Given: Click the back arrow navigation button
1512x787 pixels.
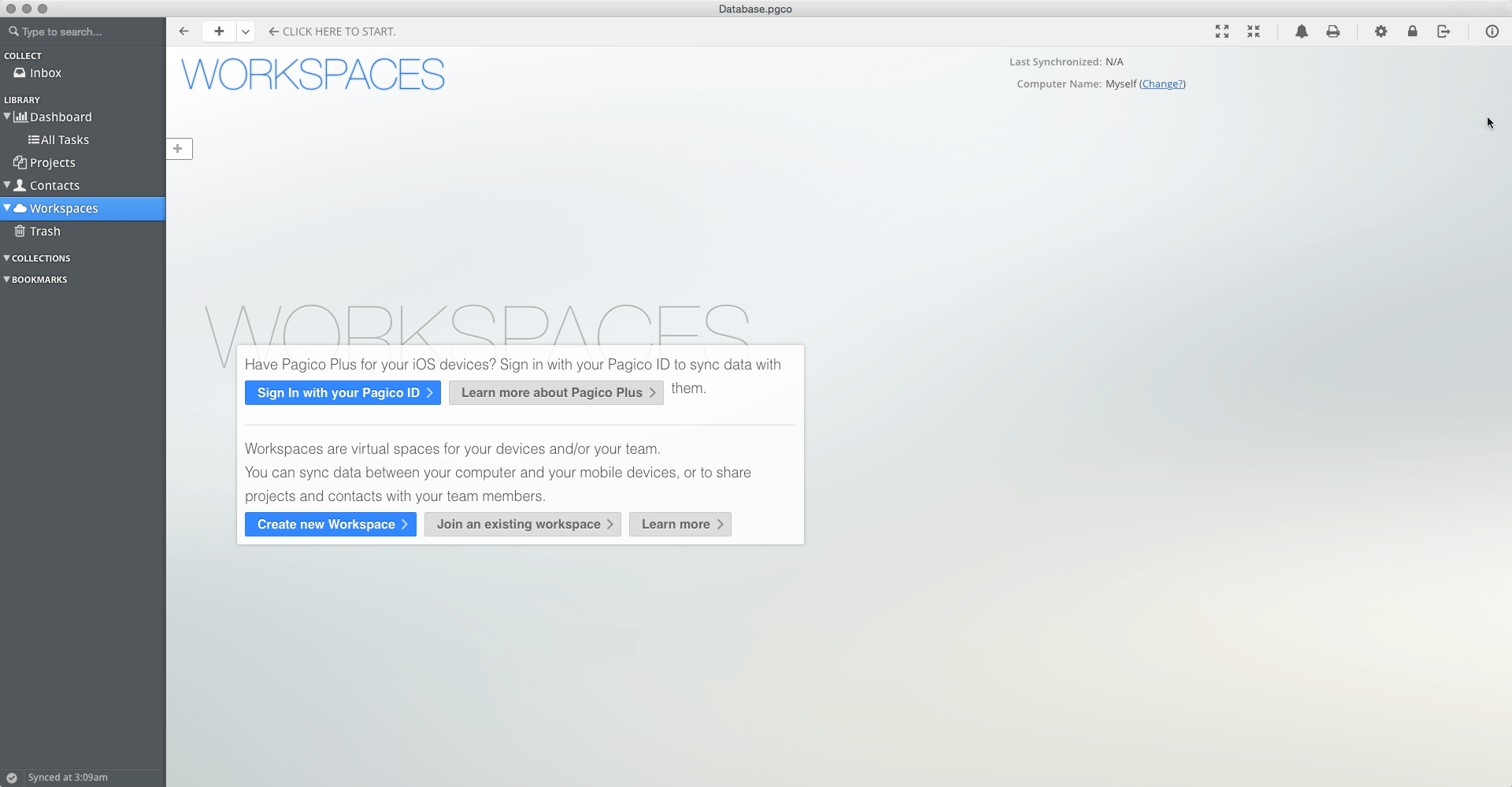Looking at the screenshot, I should point(183,32).
